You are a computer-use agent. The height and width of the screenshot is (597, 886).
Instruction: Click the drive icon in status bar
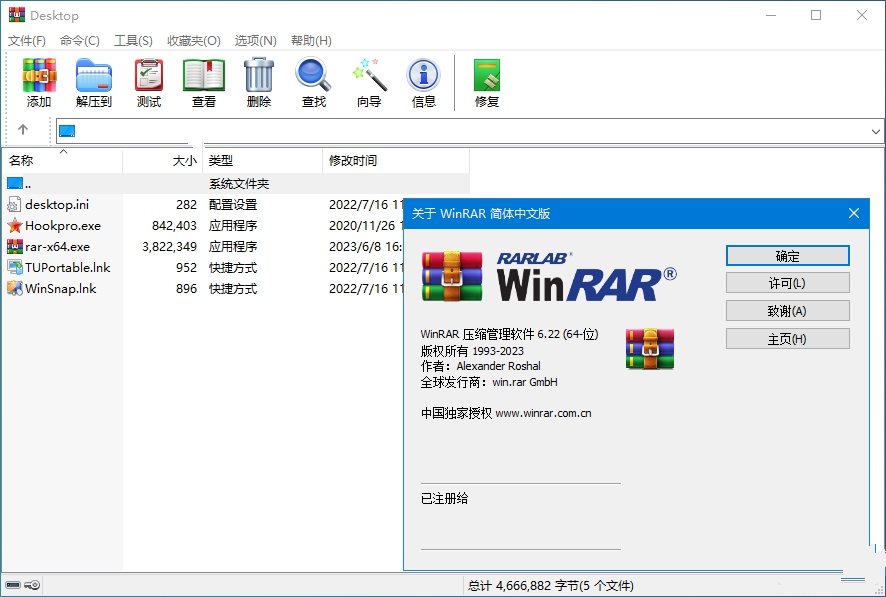pos(13,585)
